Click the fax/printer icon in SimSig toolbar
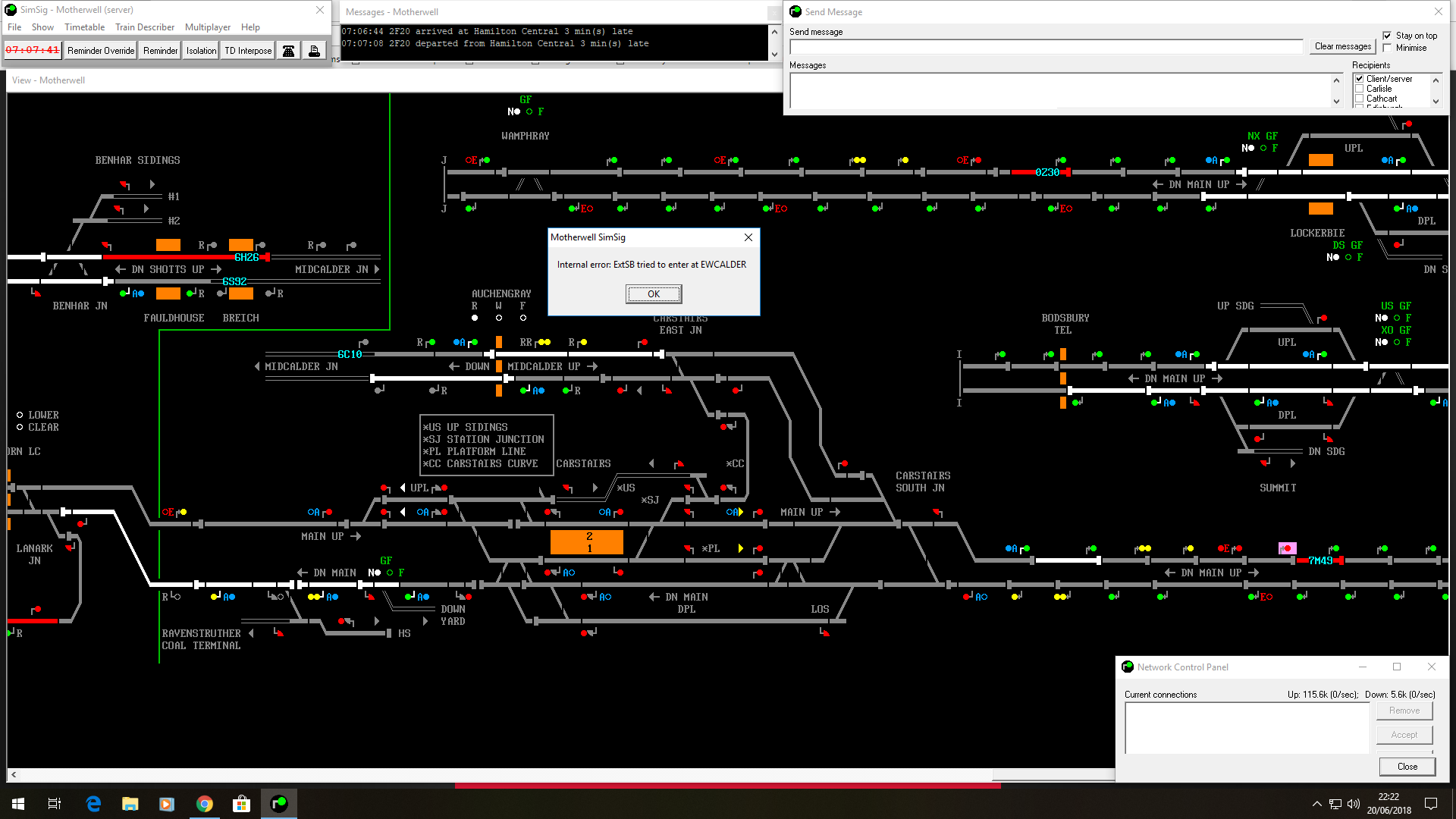This screenshot has height=819, width=1456. tap(314, 51)
